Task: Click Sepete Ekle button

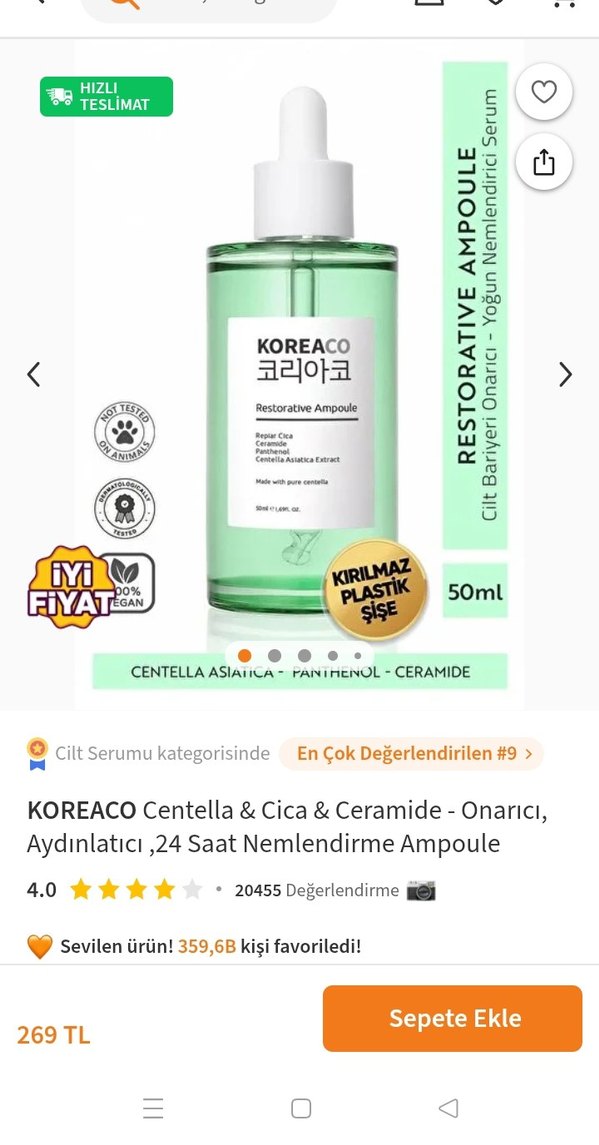Action: [453, 1019]
